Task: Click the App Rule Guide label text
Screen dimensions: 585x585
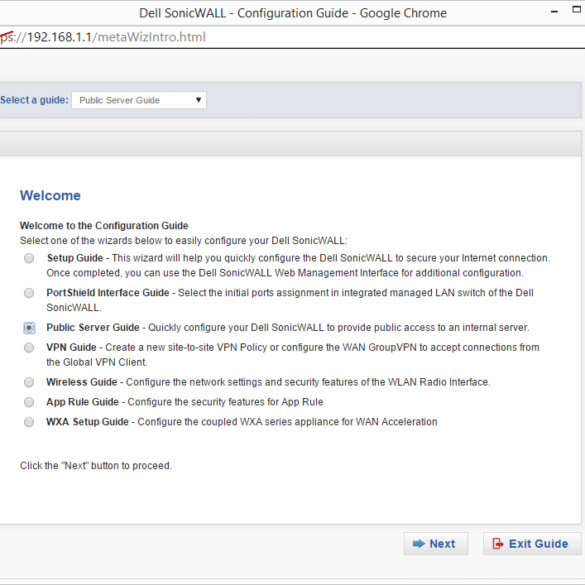Action: pos(82,401)
